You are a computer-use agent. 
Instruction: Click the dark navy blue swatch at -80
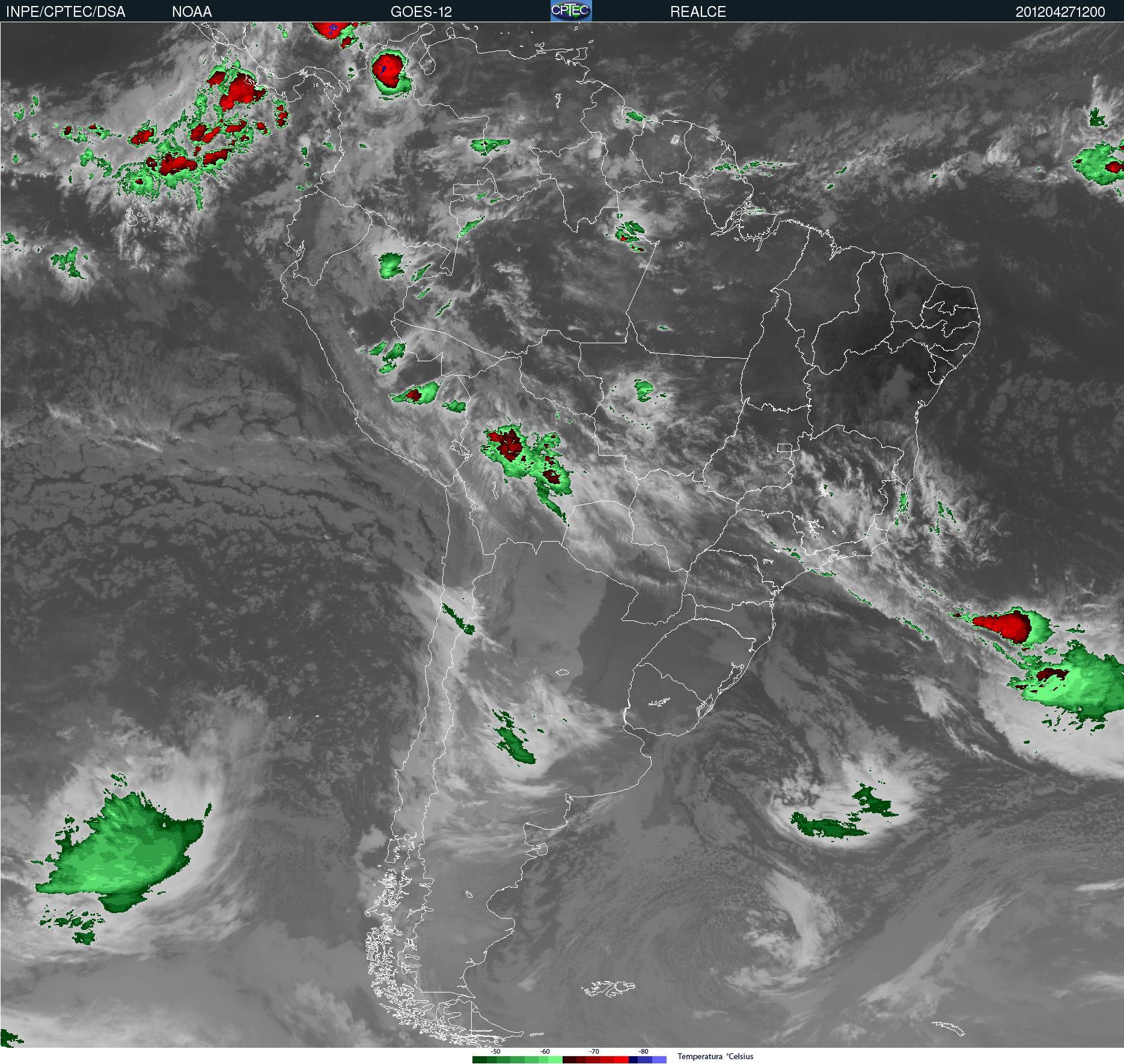point(633,1060)
